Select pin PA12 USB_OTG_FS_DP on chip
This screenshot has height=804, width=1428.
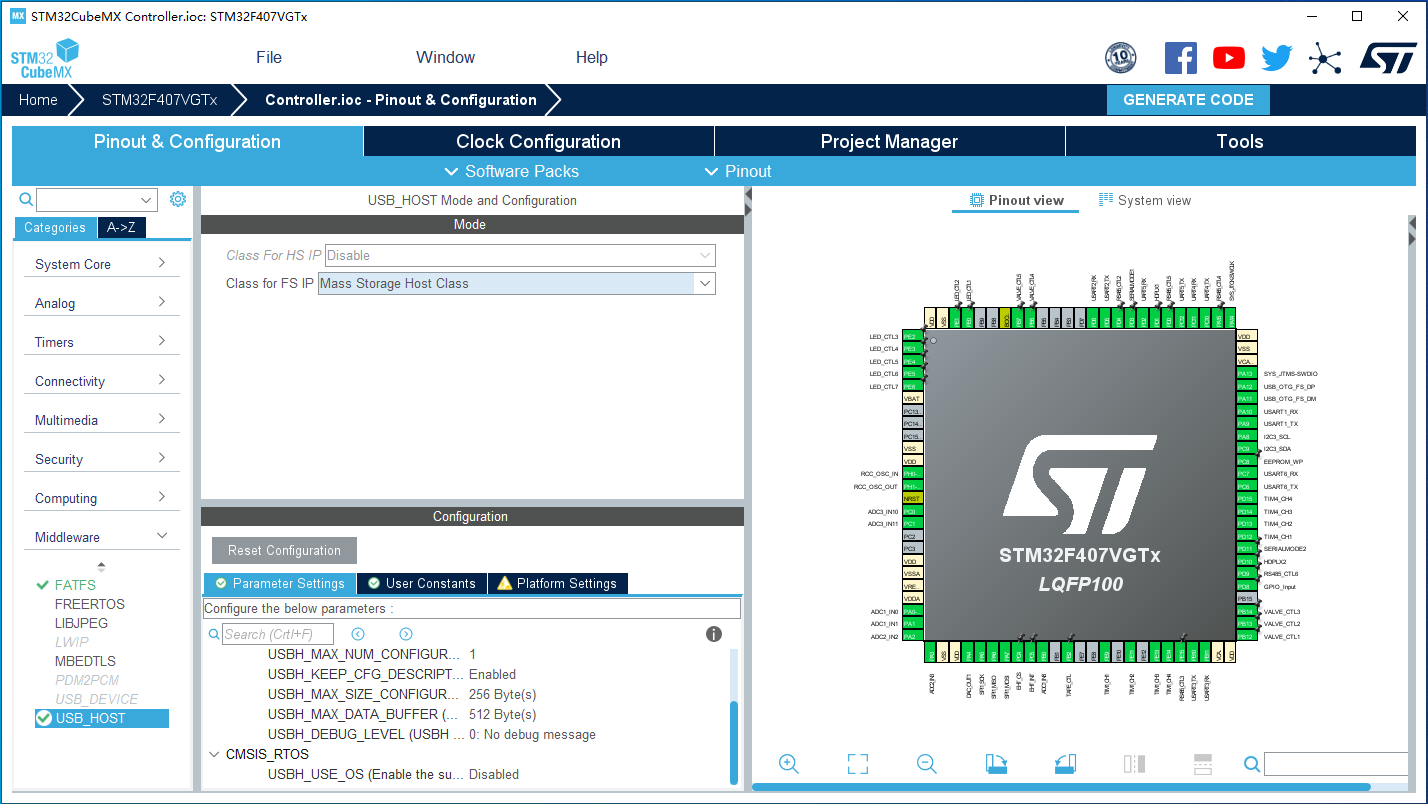(x=1245, y=386)
